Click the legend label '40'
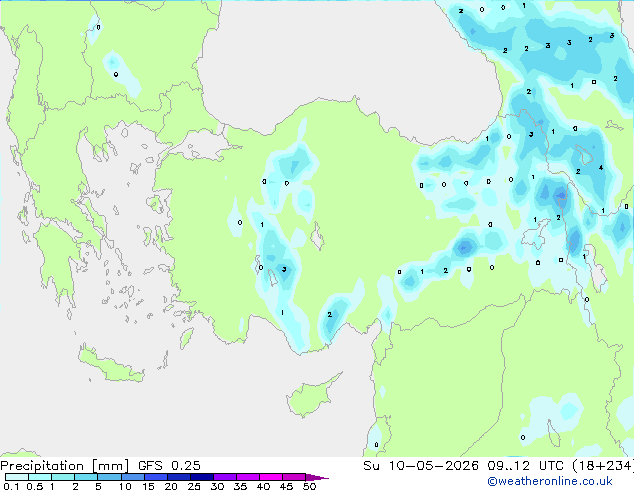This screenshot has height=490, width=634. 263,486
